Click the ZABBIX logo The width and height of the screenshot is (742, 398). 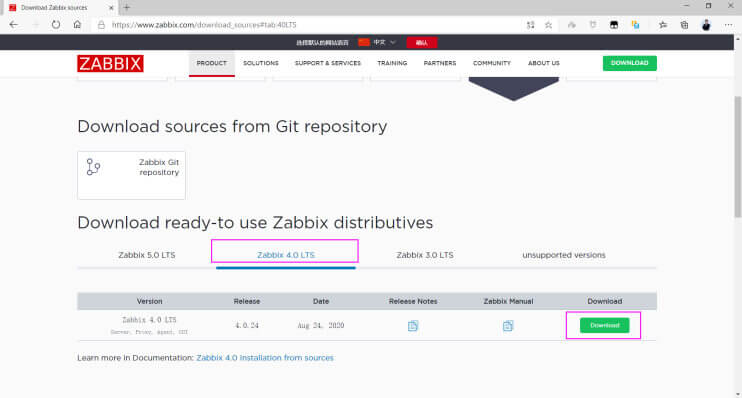point(110,63)
